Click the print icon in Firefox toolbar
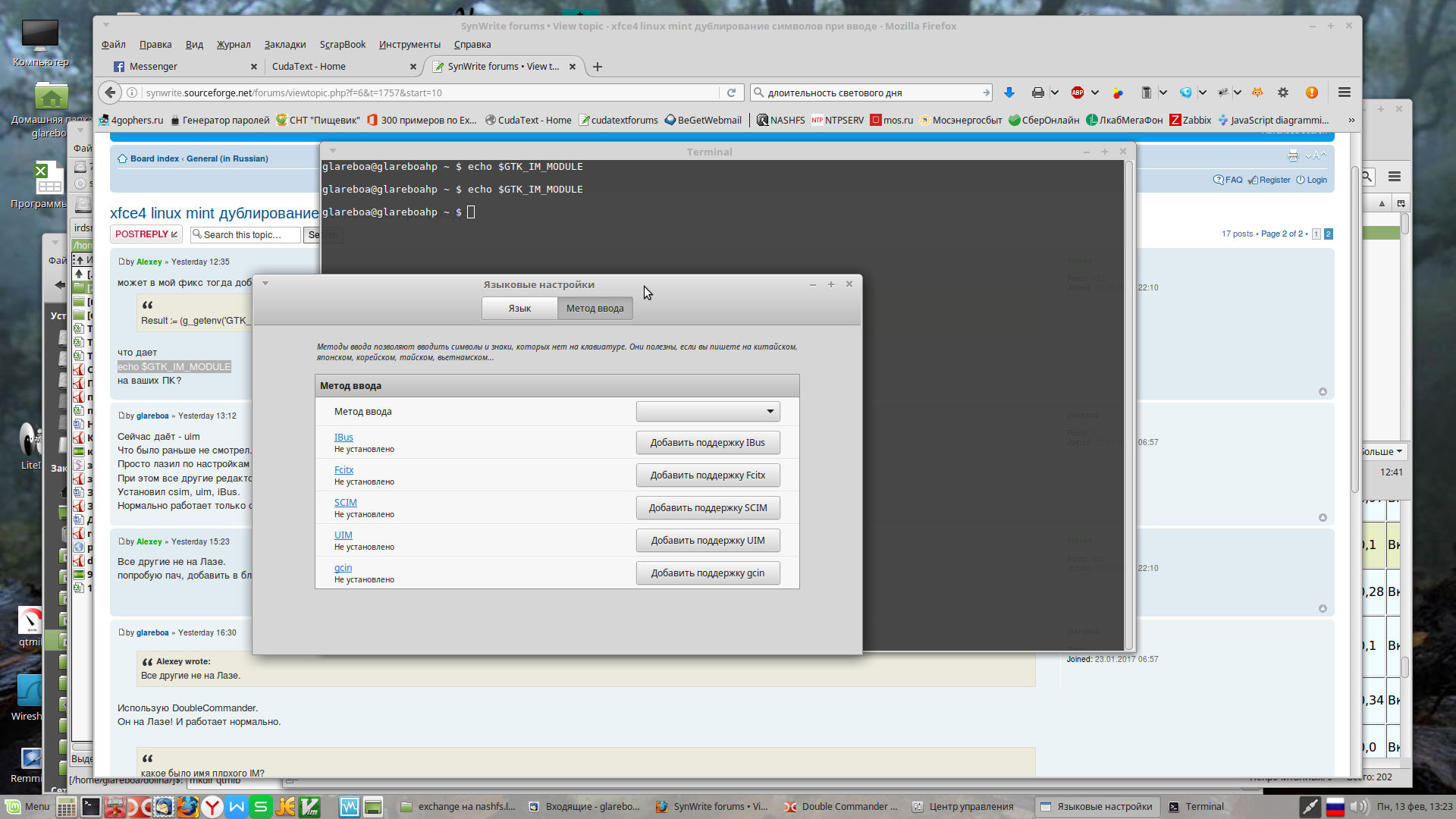The image size is (1456, 819). pyautogui.click(x=1037, y=93)
